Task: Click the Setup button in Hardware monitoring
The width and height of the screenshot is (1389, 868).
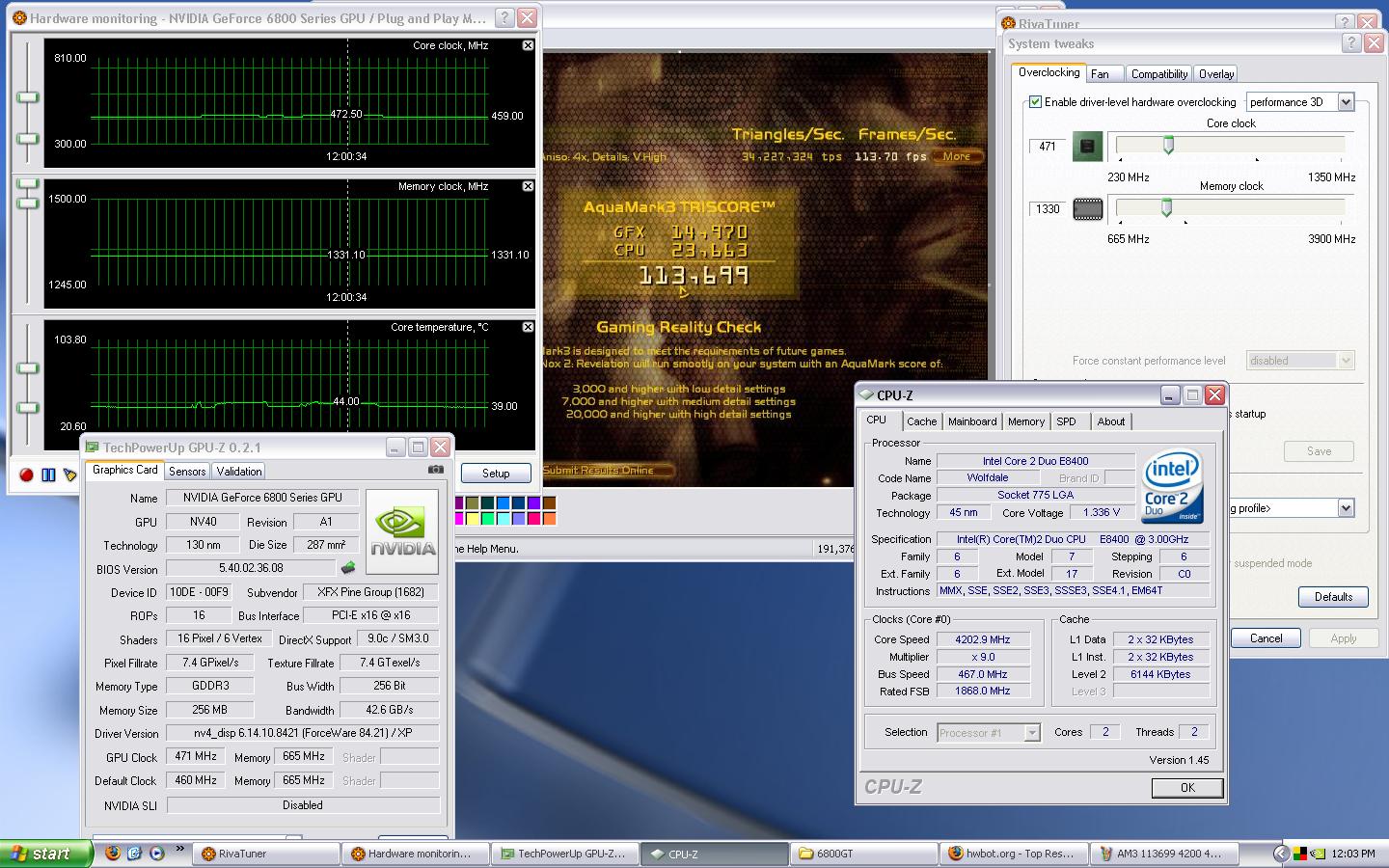Action: point(496,474)
